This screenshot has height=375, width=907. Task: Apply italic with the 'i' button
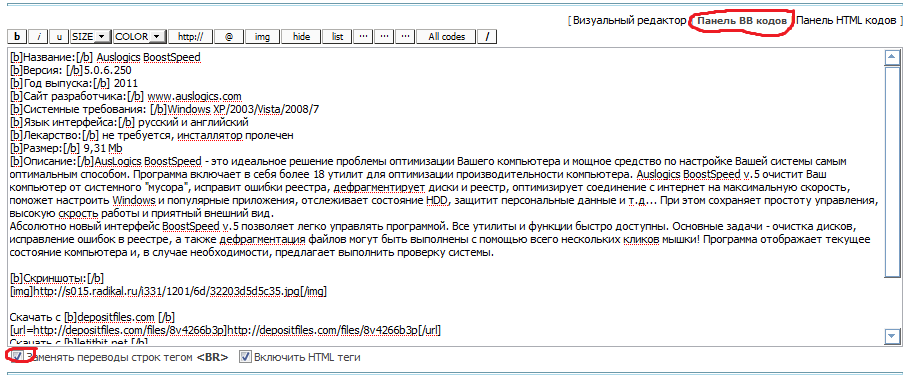[x=38, y=36]
